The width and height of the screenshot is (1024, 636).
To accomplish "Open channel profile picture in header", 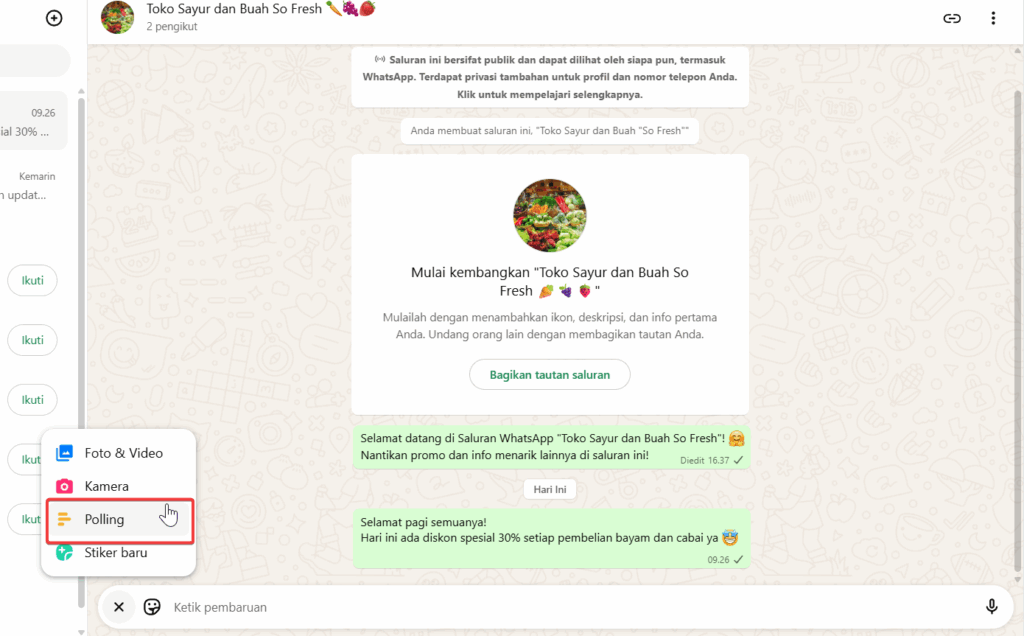I will click(118, 17).
